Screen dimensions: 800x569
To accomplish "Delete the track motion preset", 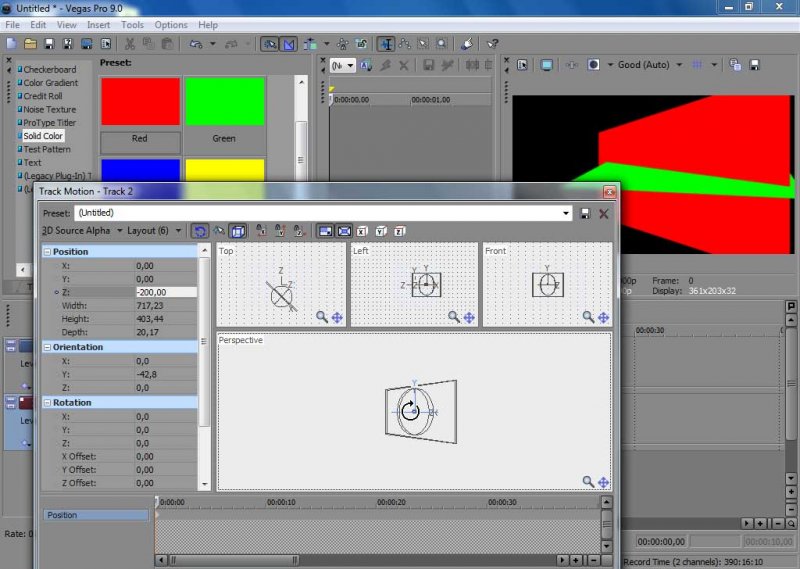I will point(603,213).
